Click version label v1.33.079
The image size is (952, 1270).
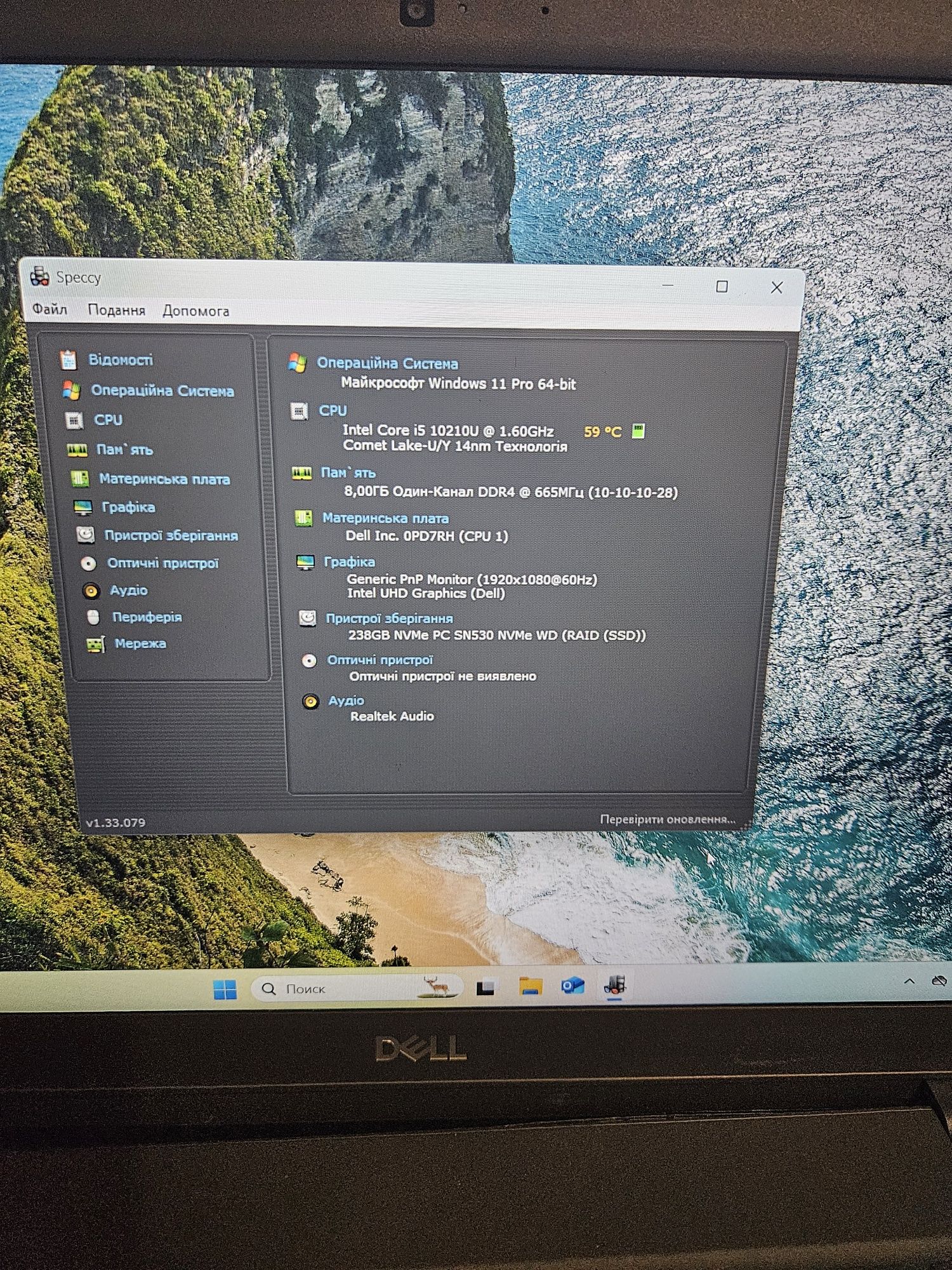[116, 822]
